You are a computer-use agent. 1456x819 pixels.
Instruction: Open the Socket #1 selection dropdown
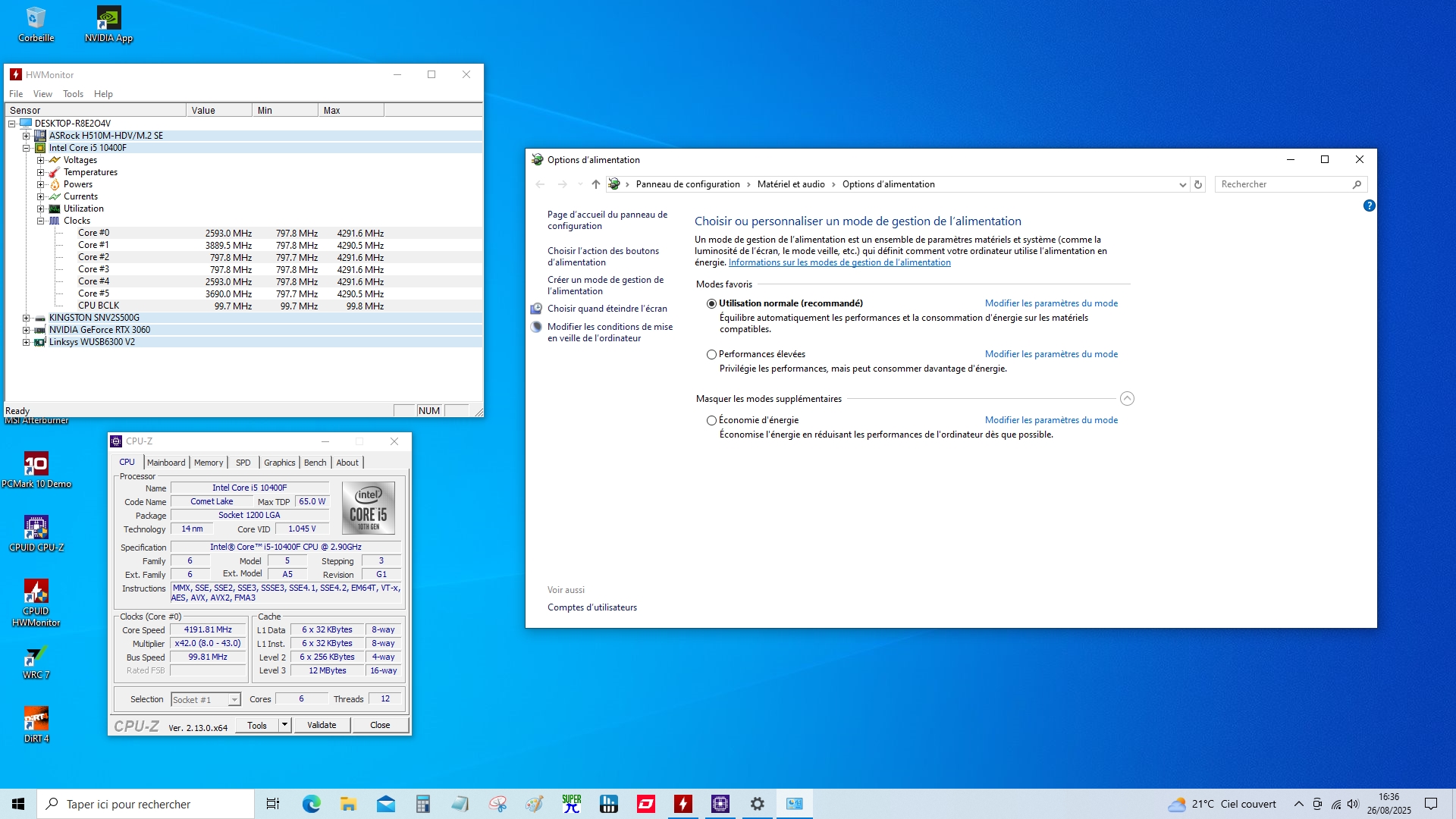pyautogui.click(x=234, y=700)
